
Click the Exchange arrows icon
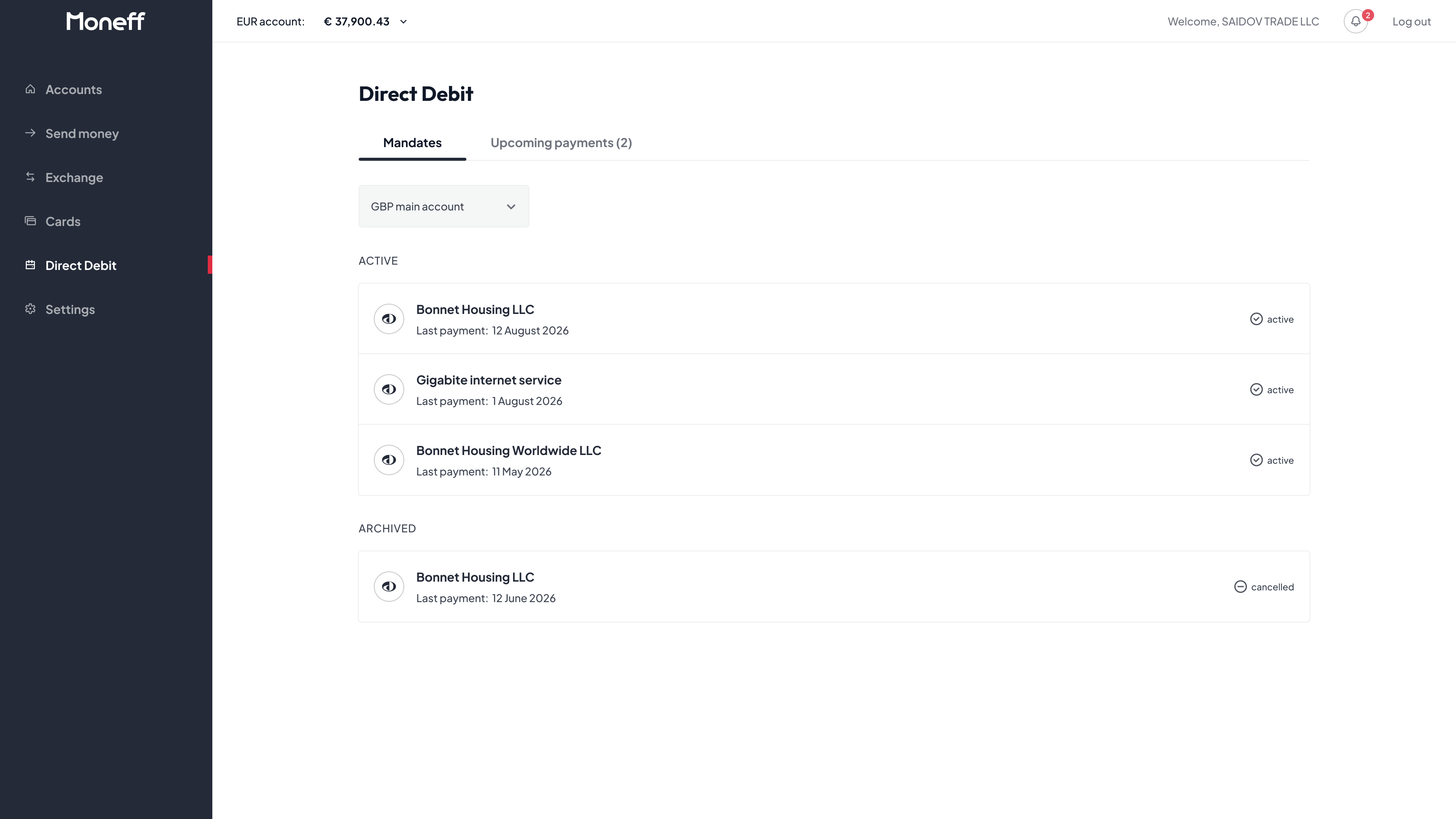pyautogui.click(x=30, y=177)
